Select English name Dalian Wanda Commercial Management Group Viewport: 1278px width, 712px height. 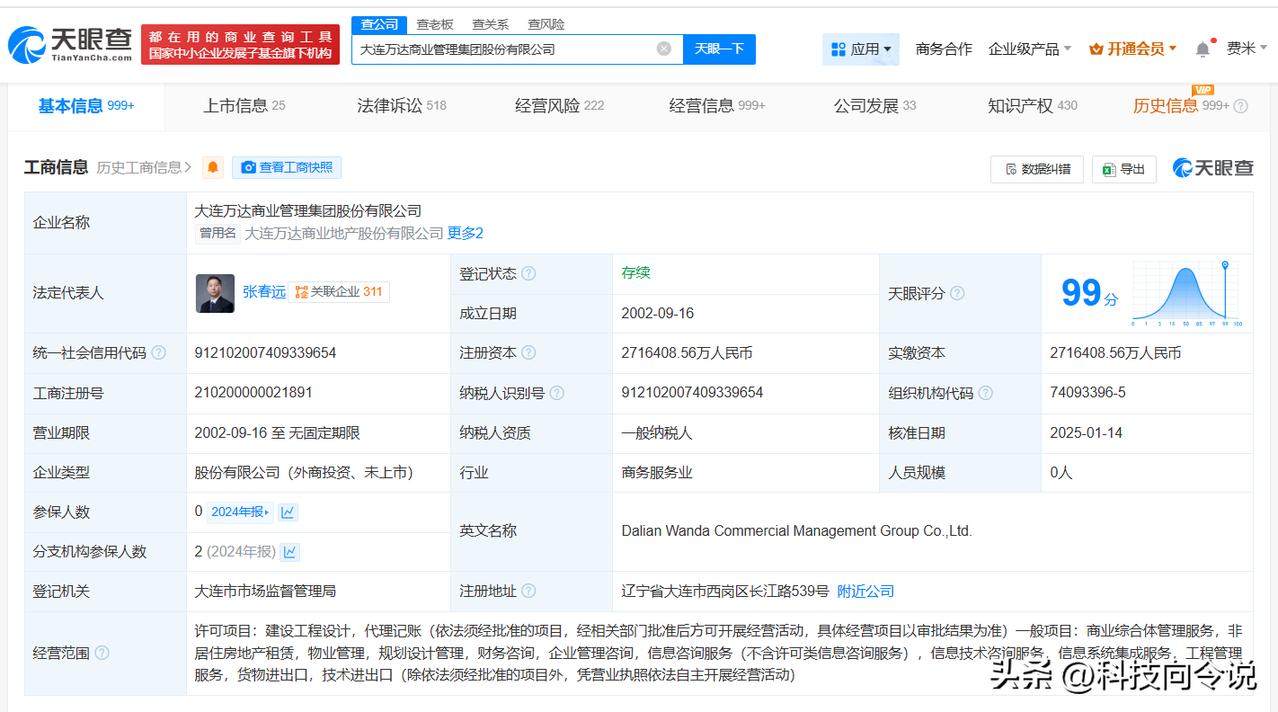pyautogui.click(x=797, y=531)
